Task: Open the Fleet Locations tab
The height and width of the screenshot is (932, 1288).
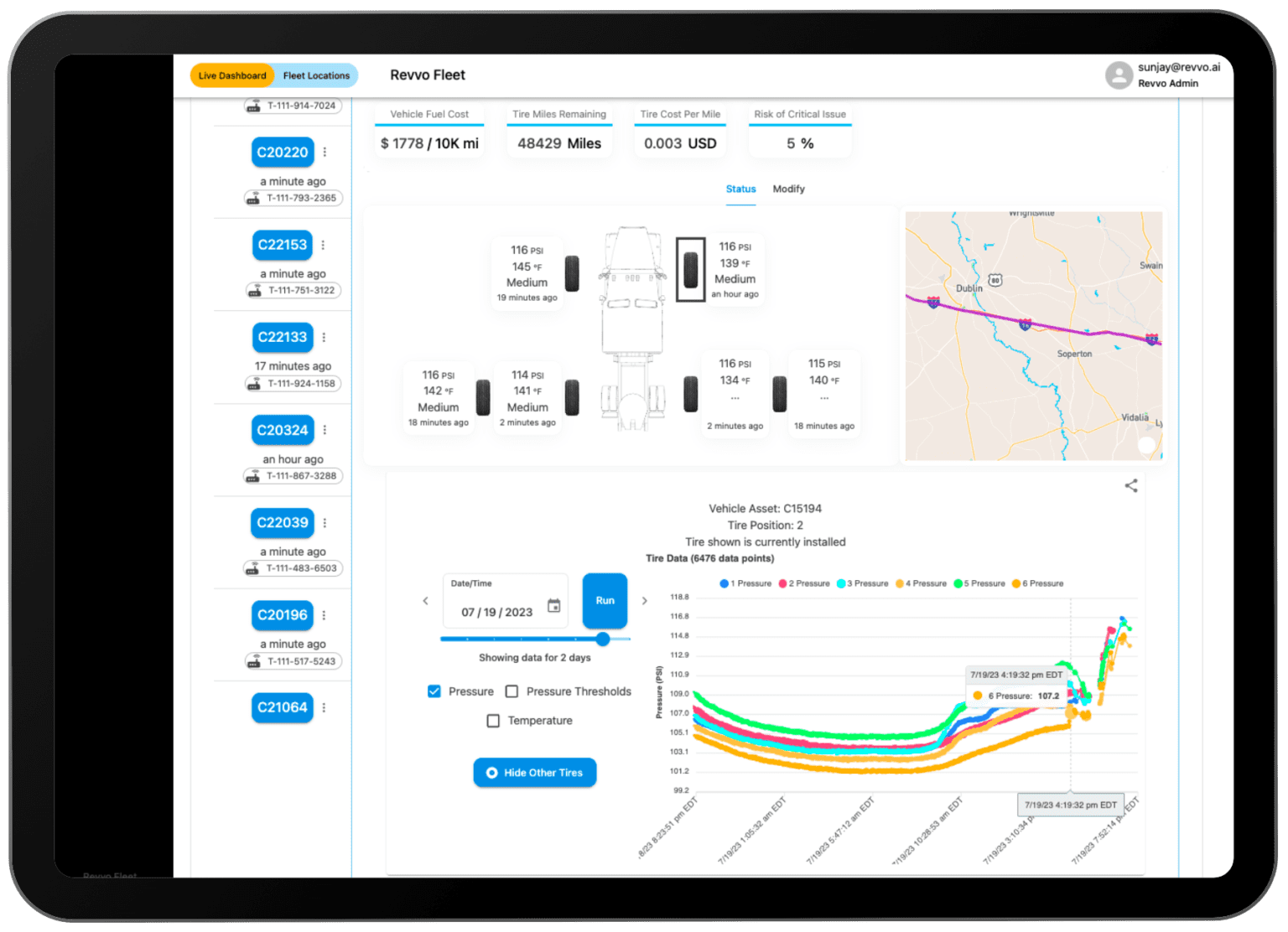Action: 316,75
